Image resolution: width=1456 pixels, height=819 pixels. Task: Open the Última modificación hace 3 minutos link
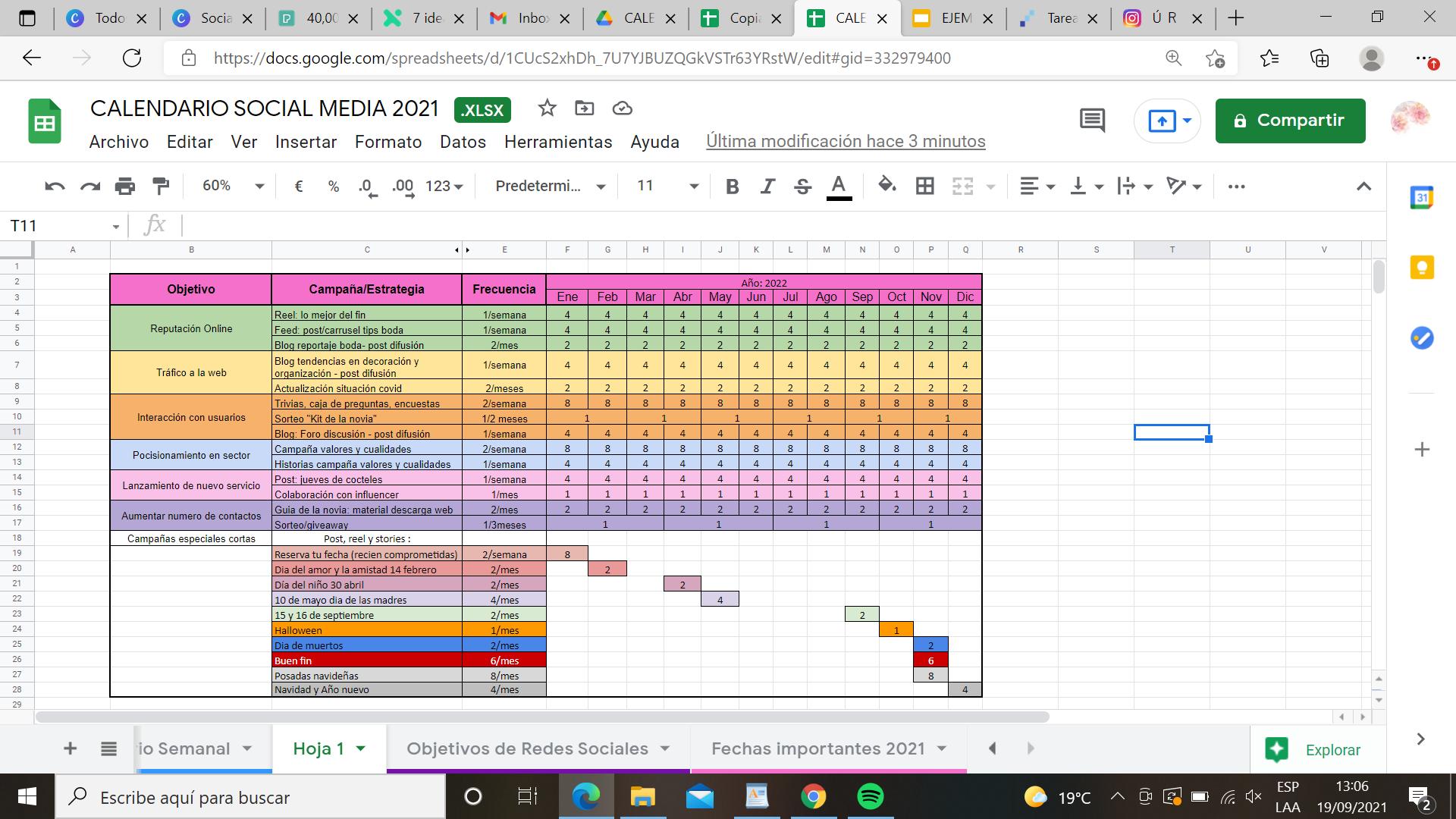click(846, 142)
